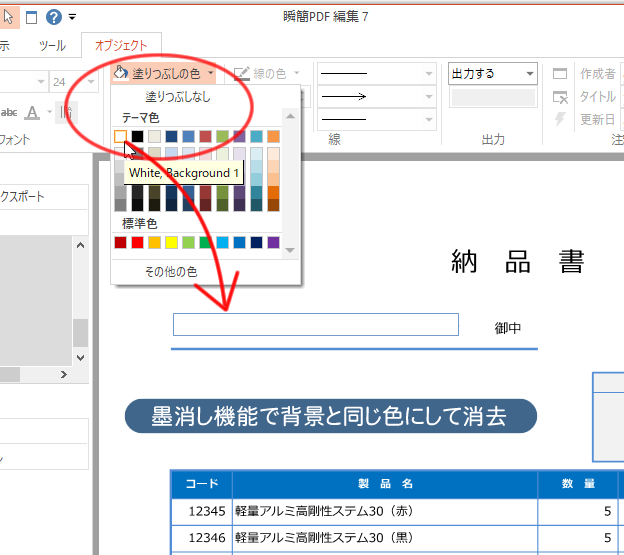Click the 納 品 書 document title
Screen dimensions: 624x555
518,261
